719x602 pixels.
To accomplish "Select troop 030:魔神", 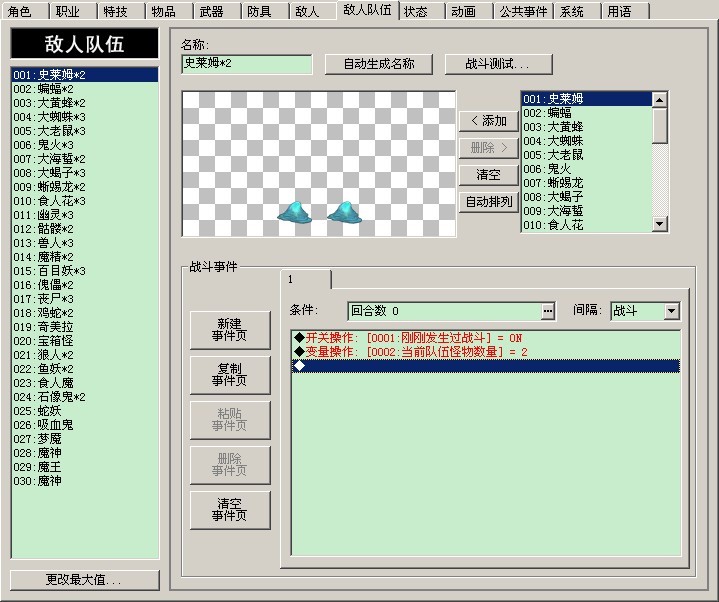I will coord(85,481).
